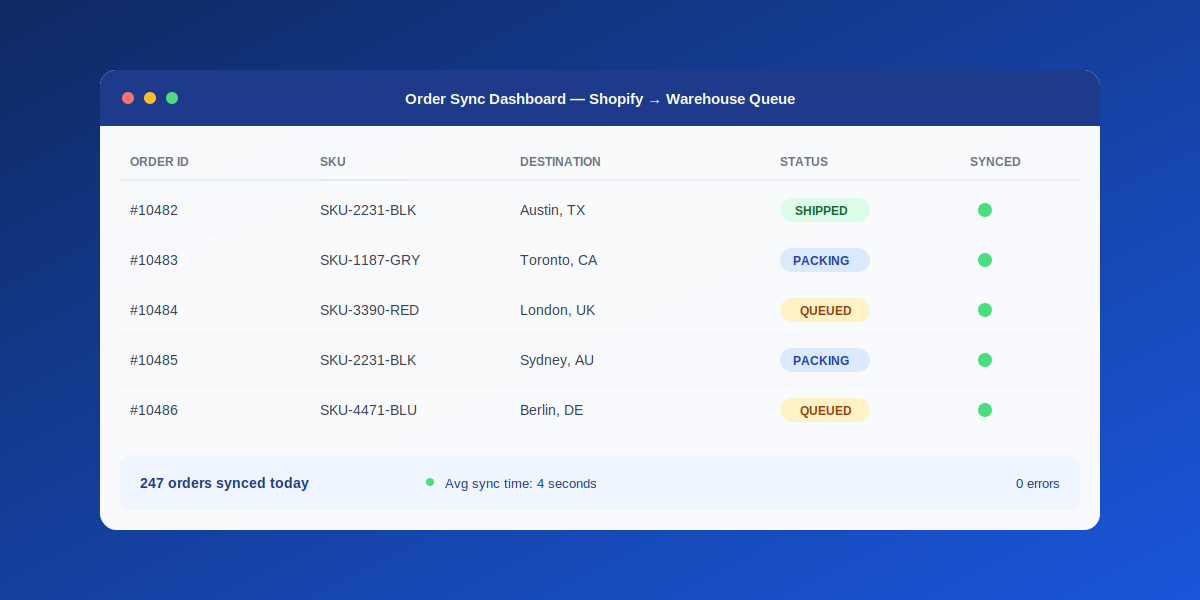Click the QUEUED badge for order #10484
Screen dimensions: 1200x600
825,310
